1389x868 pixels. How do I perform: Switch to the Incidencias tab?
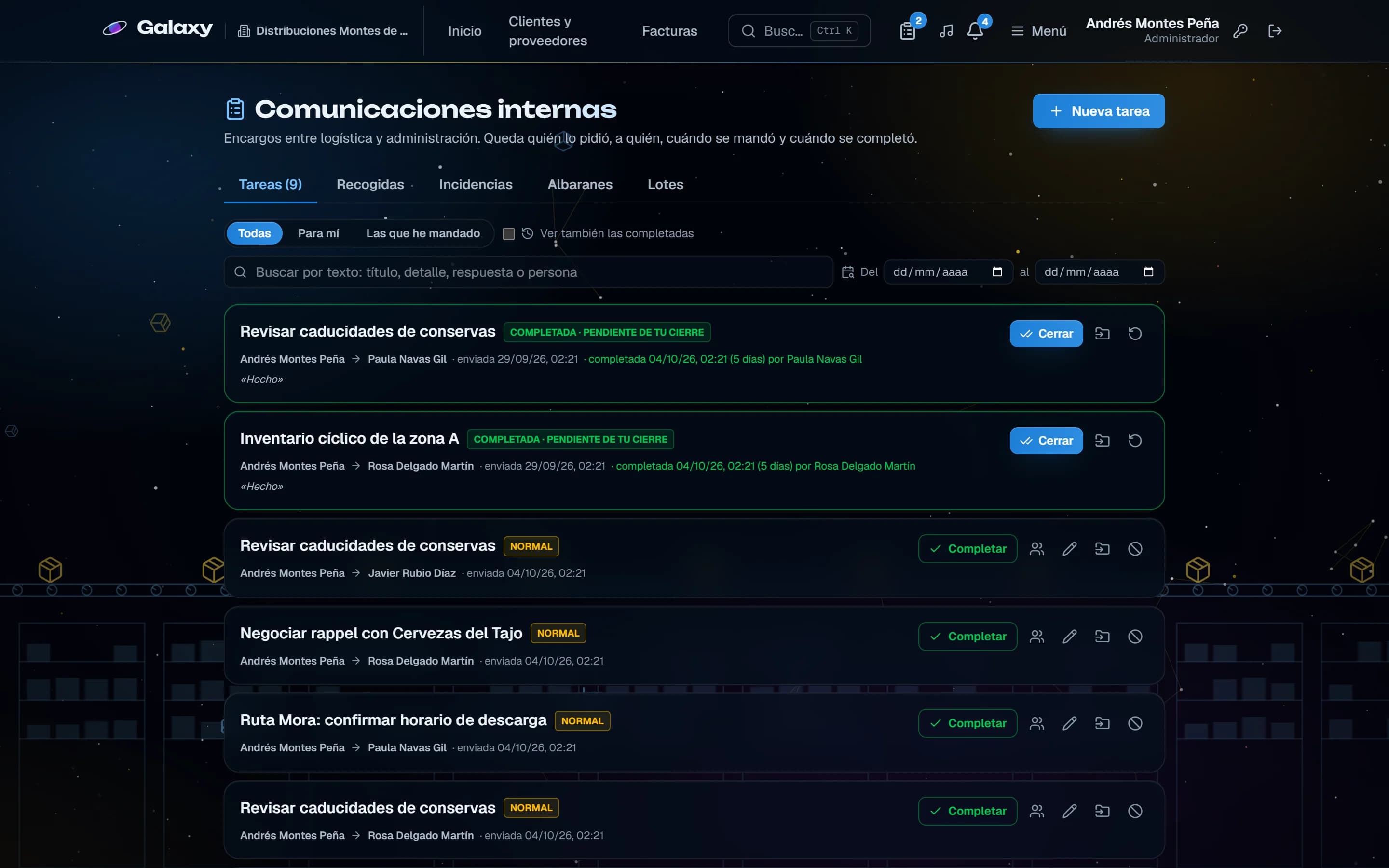(475, 184)
